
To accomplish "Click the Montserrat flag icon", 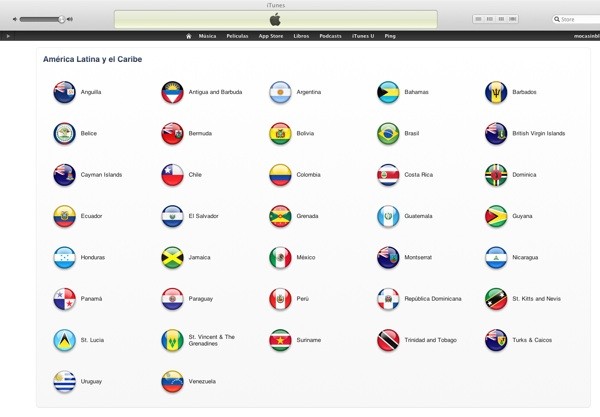I will point(388,257).
